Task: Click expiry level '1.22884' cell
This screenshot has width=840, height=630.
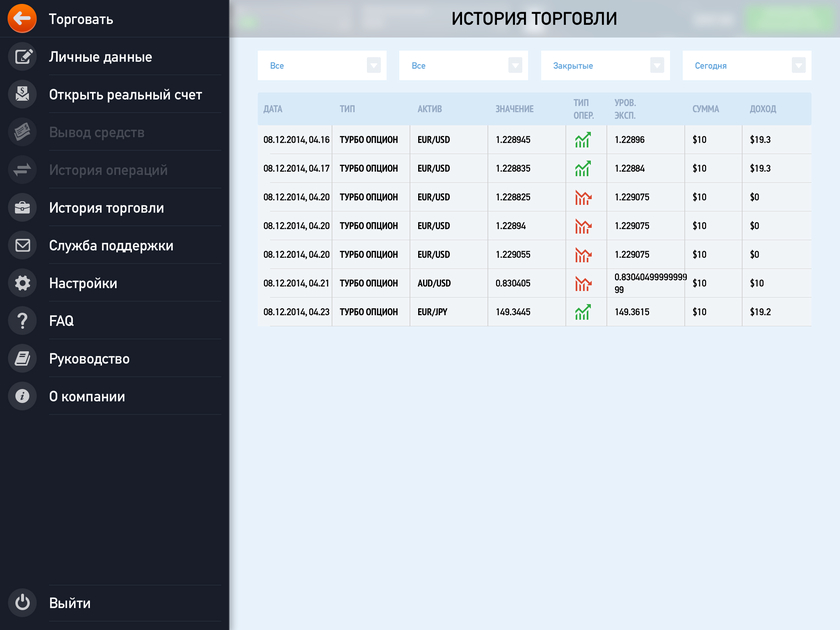Action: (x=629, y=169)
